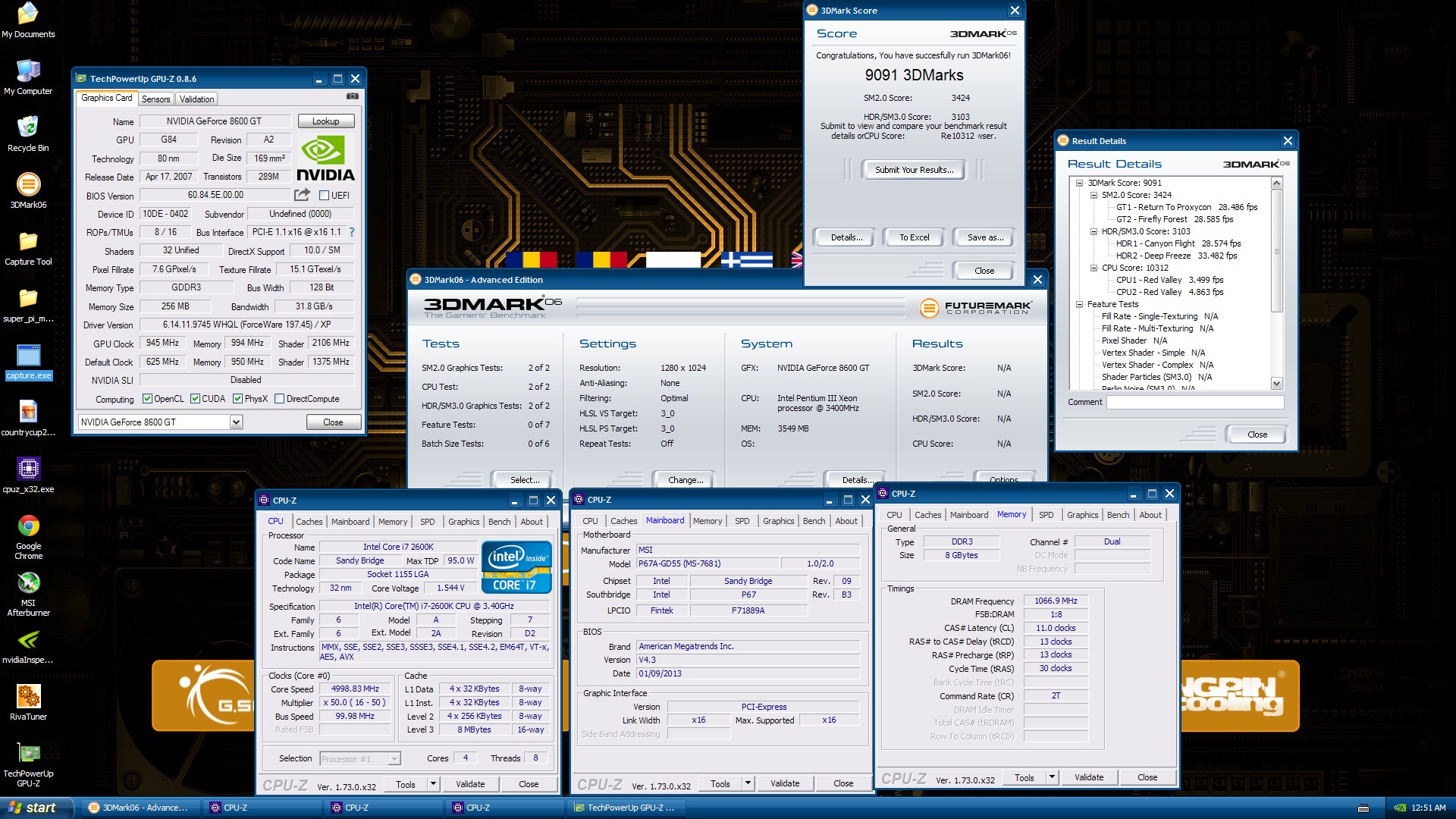Launch RivaTuner from the desktop
Image resolution: width=1456 pixels, height=819 pixels.
28,703
